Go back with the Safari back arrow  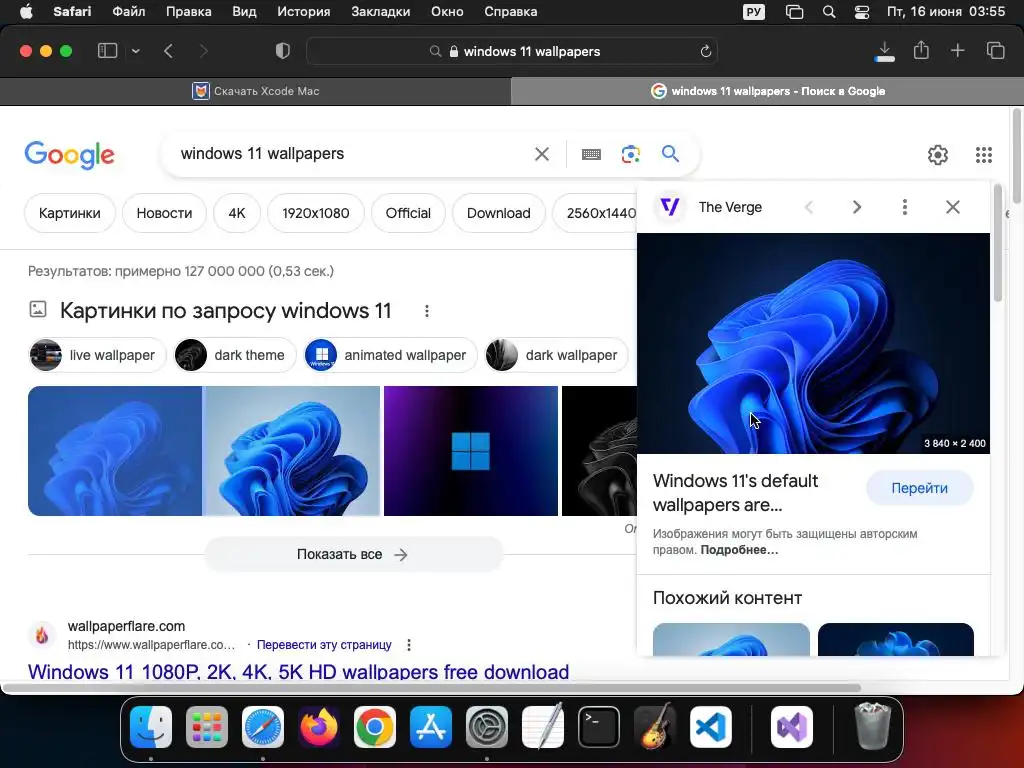point(168,51)
